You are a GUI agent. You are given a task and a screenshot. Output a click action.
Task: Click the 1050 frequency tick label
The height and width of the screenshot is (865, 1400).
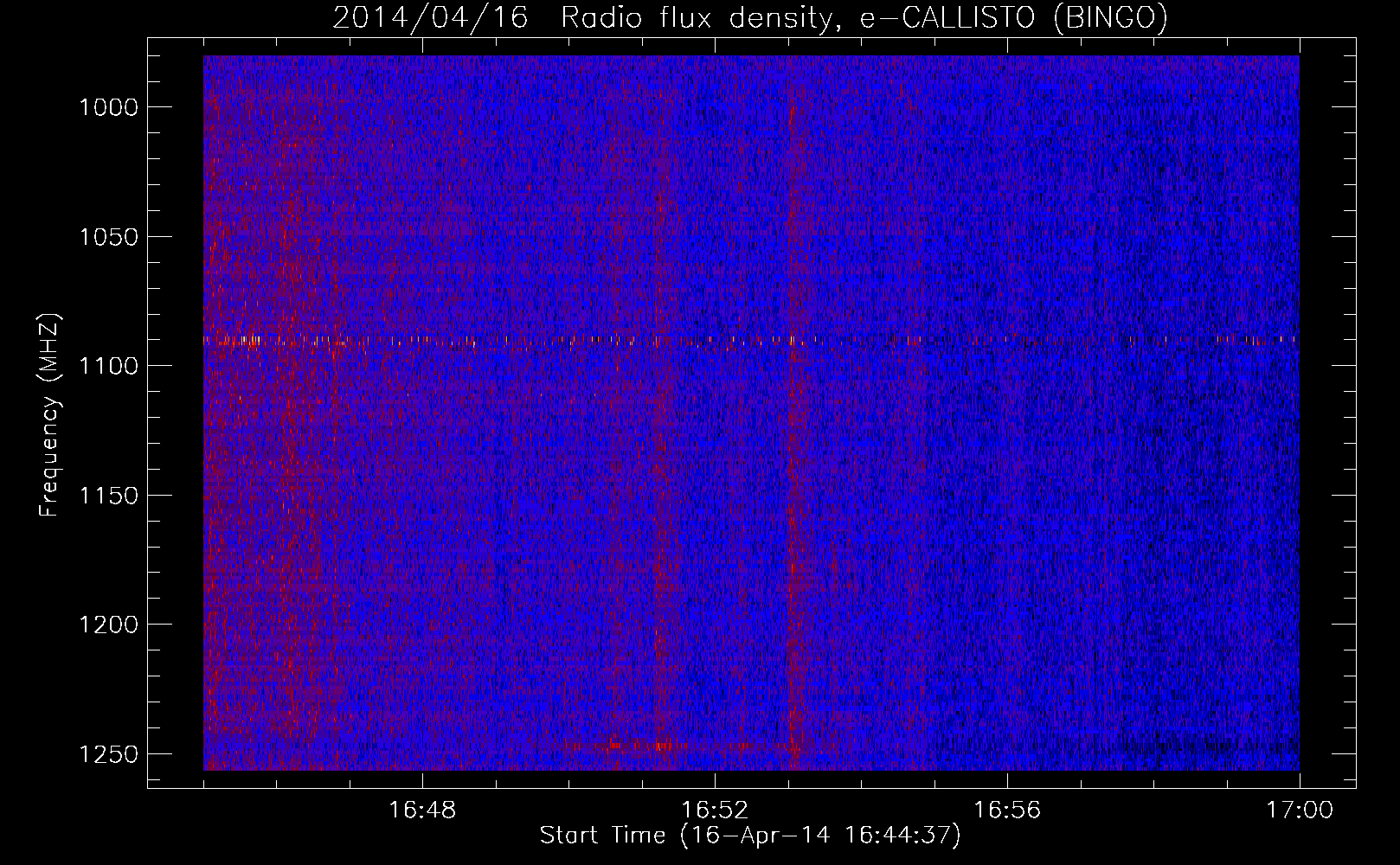(x=108, y=237)
